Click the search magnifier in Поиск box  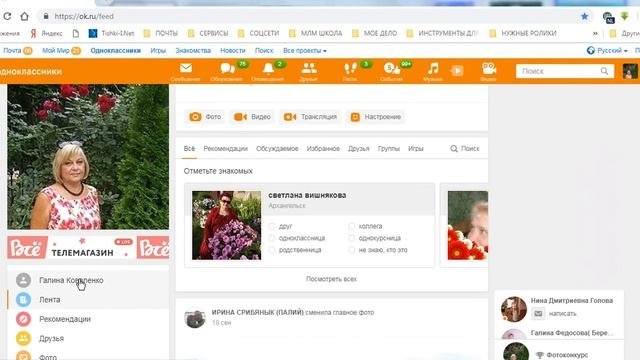(604, 71)
